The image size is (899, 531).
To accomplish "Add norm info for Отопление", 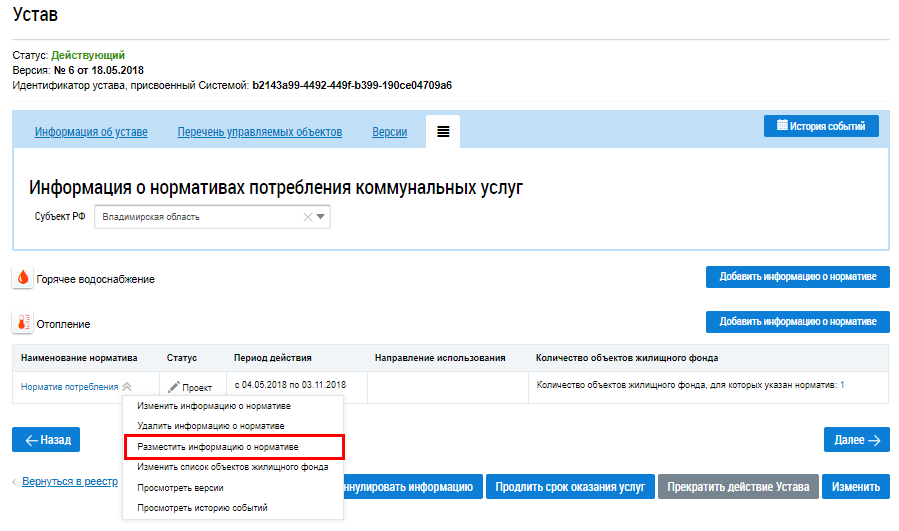I will pos(798,322).
